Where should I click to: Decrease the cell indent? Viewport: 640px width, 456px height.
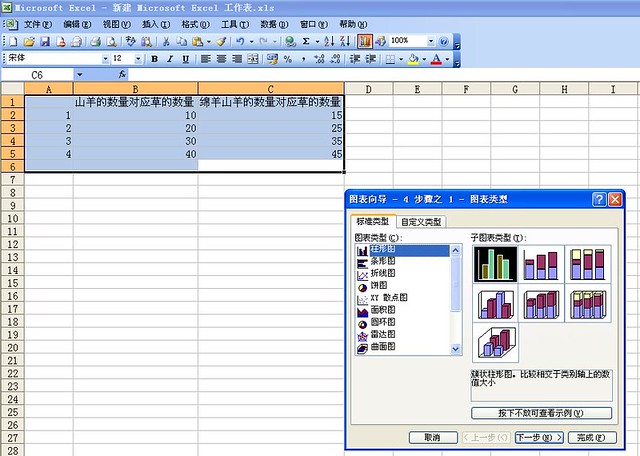click(x=355, y=59)
